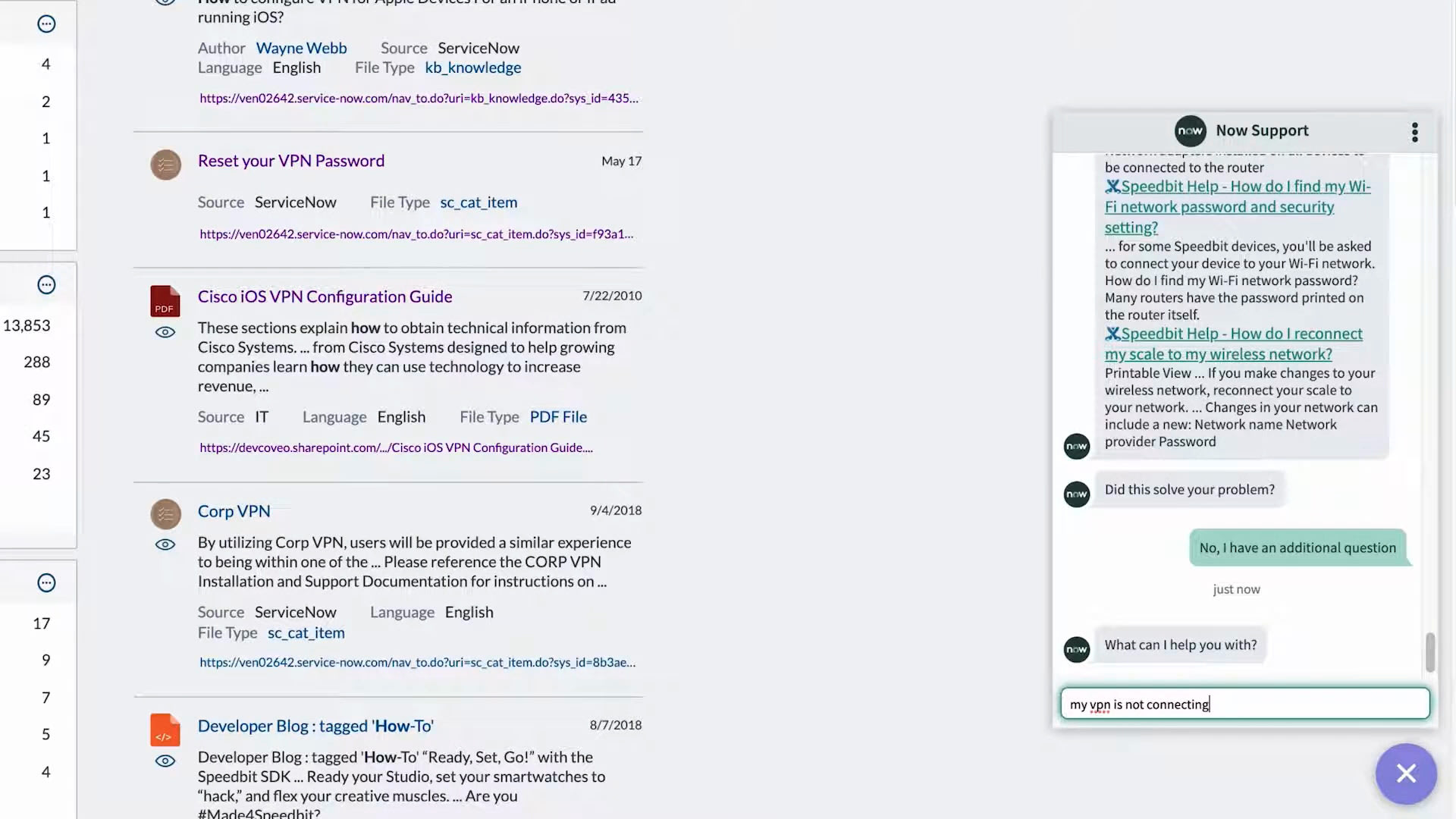Click the 'No, I have an additional question' message
The height and width of the screenshot is (819, 1456).
[1298, 548]
